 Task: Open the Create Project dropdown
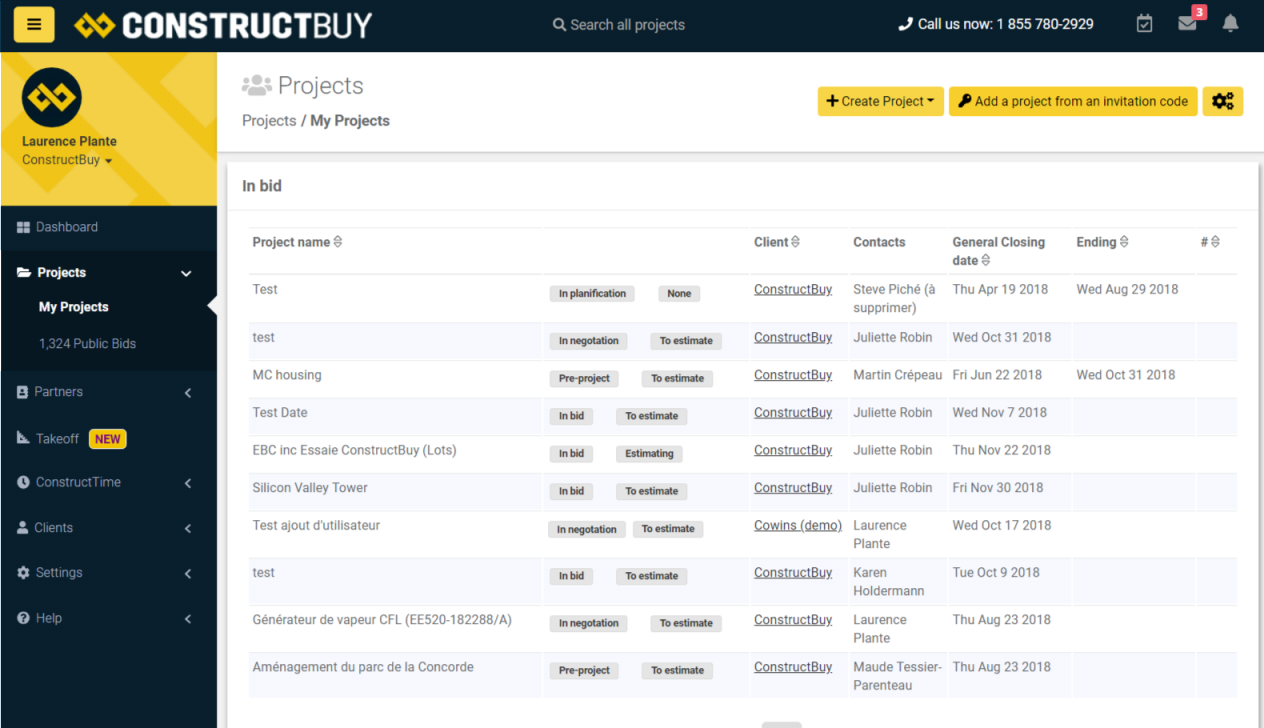coord(881,101)
